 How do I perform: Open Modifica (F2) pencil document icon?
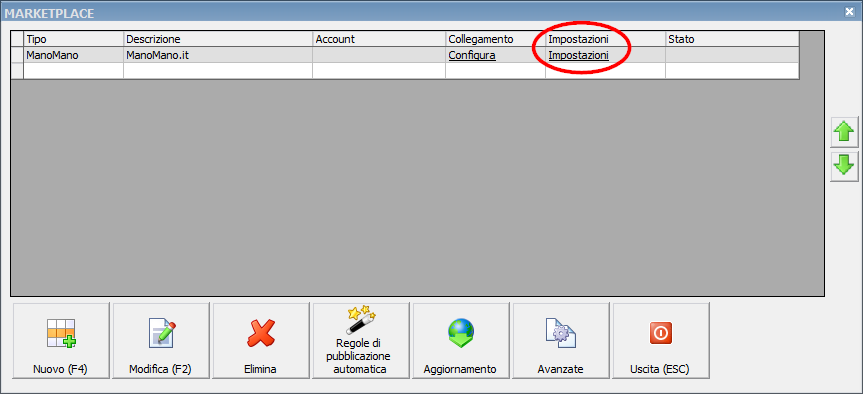point(161,333)
